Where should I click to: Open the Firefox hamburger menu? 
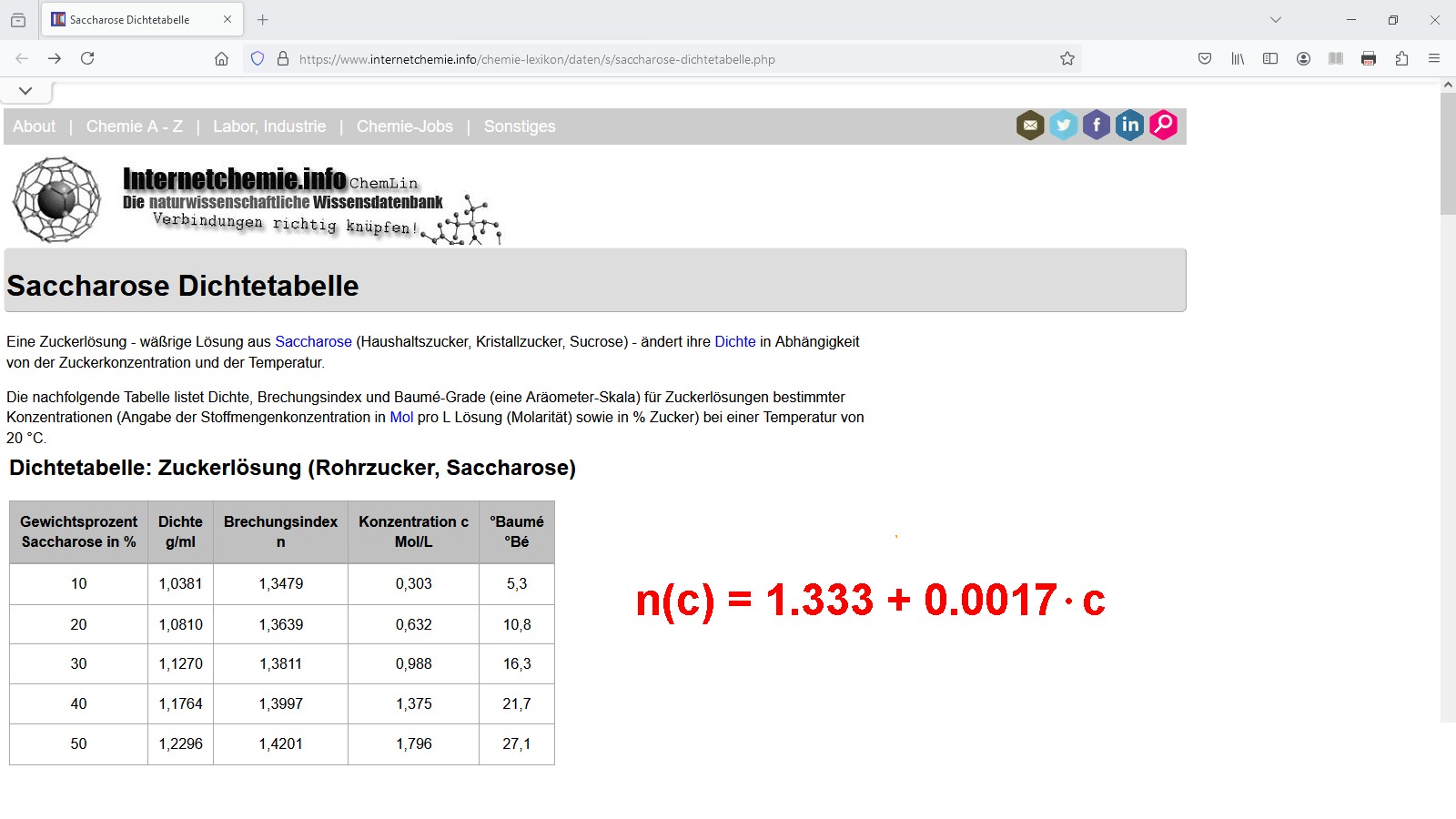click(1434, 58)
